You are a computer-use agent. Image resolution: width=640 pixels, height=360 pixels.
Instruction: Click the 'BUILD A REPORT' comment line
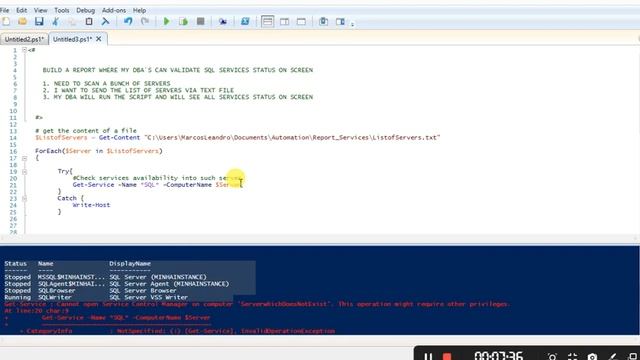pos(178,70)
